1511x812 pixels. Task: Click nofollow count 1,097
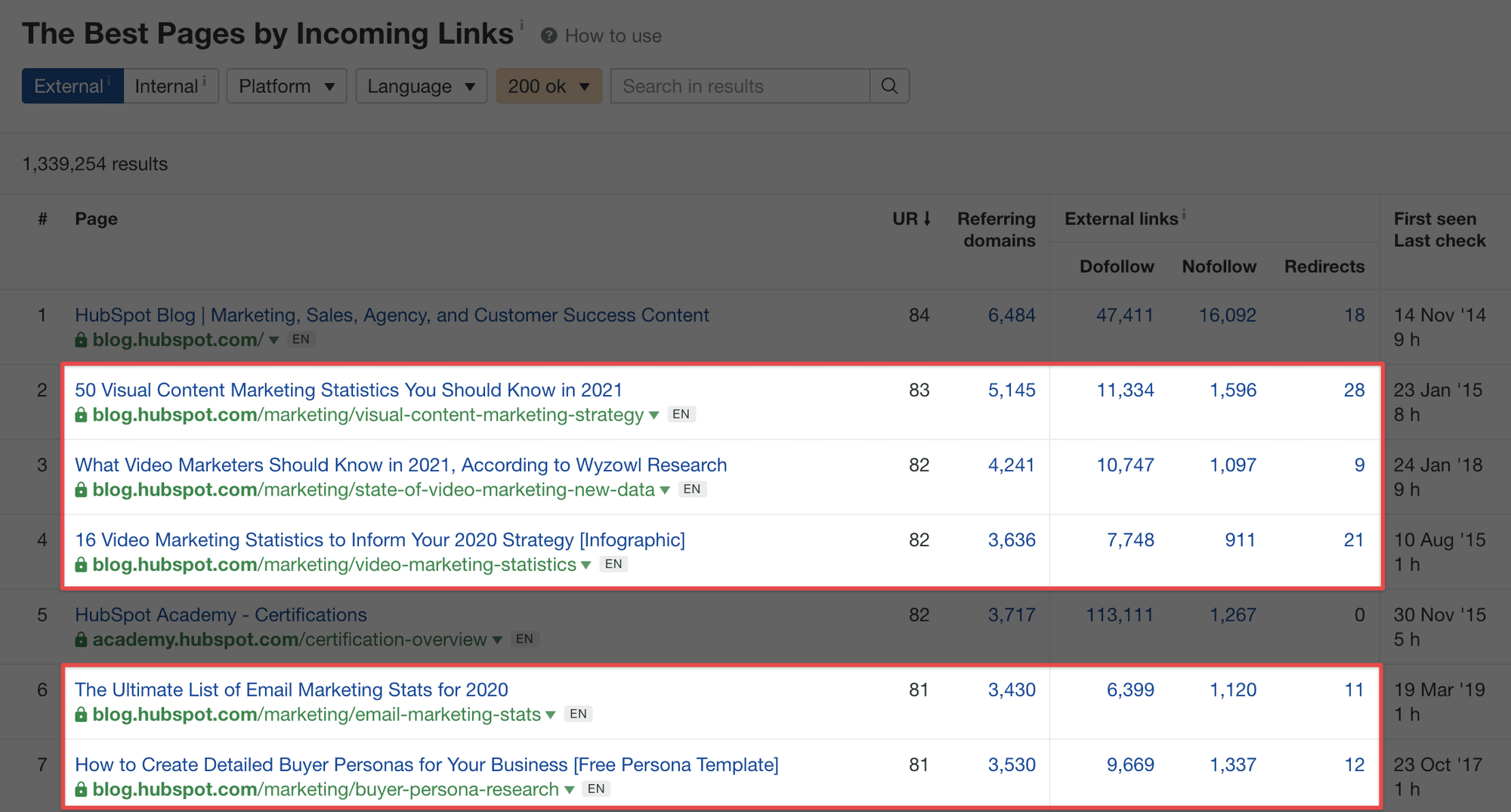click(x=1233, y=465)
